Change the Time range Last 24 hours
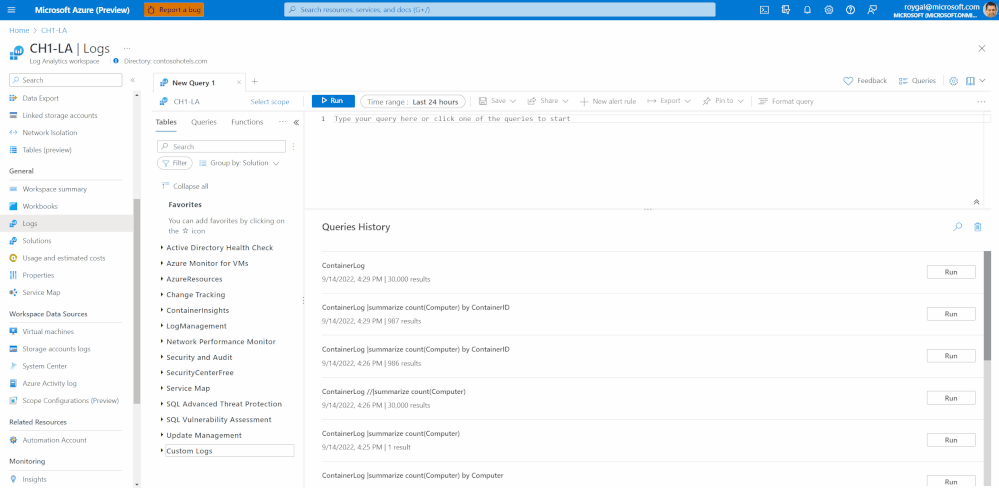Viewport: 999px width, 488px height. [x=413, y=102]
